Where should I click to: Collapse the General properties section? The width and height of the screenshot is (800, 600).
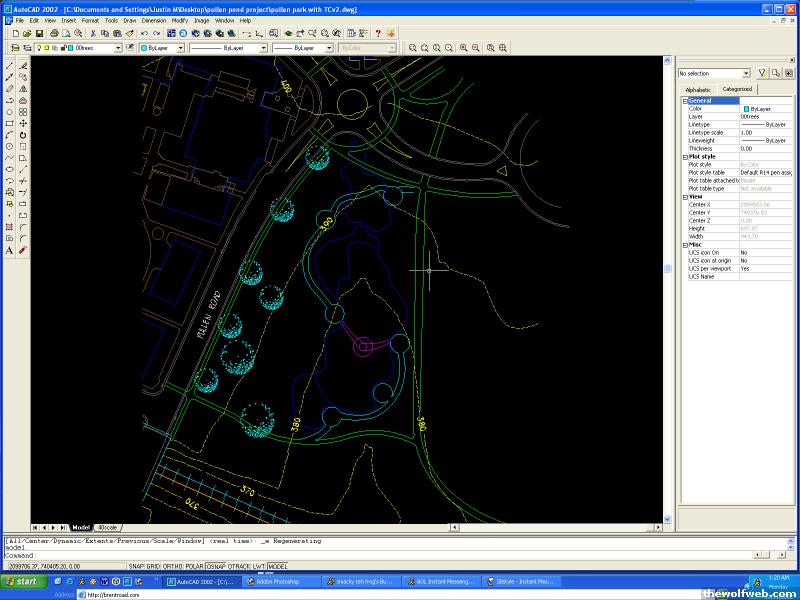pyautogui.click(x=685, y=100)
